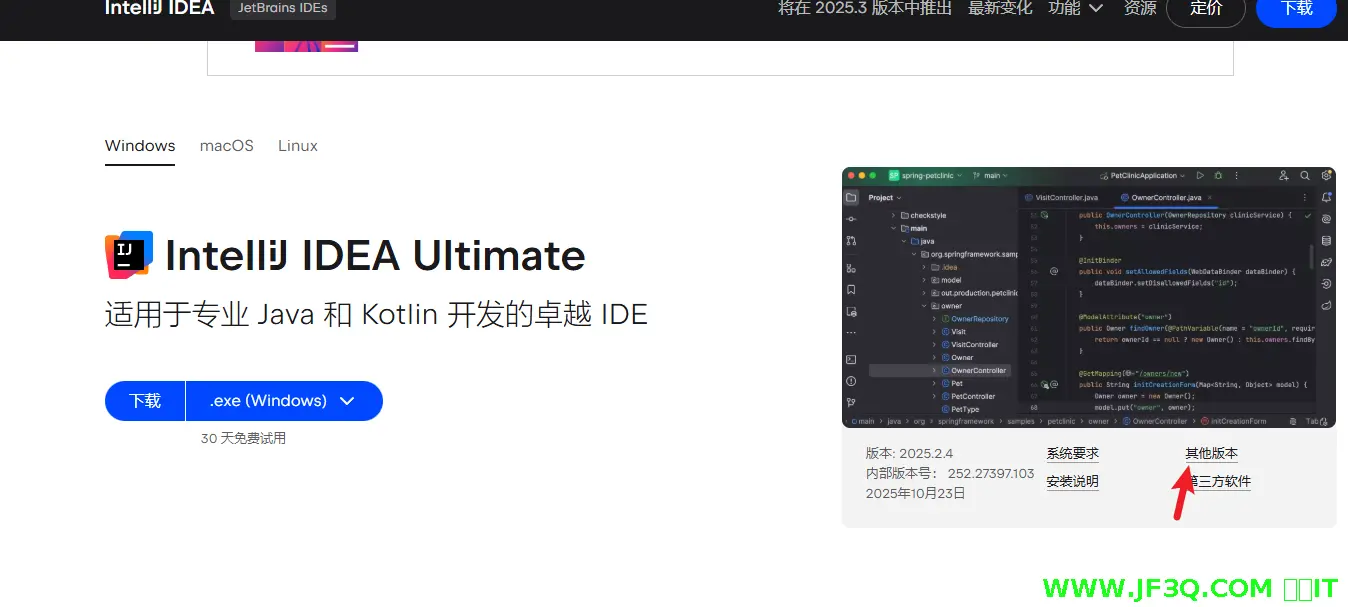This screenshot has height=607, width=1348.
Task: Click the JetBrains IDEs badge in header
Action: pyautogui.click(x=283, y=8)
